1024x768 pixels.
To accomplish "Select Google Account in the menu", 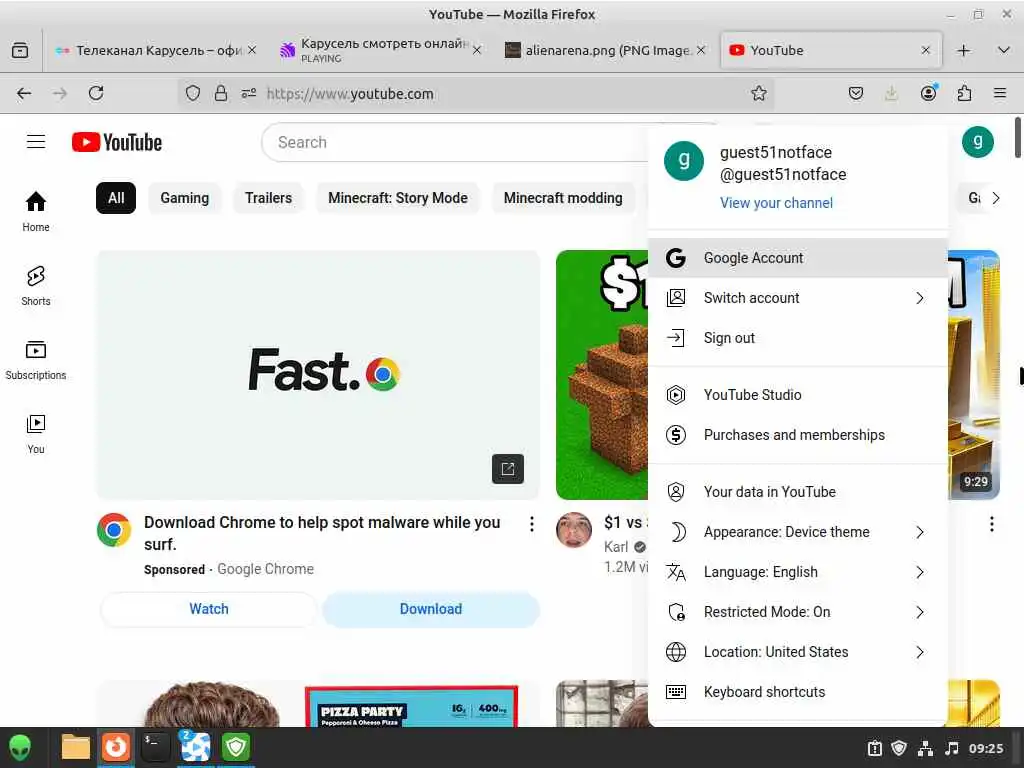I will click(x=797, y=258).
